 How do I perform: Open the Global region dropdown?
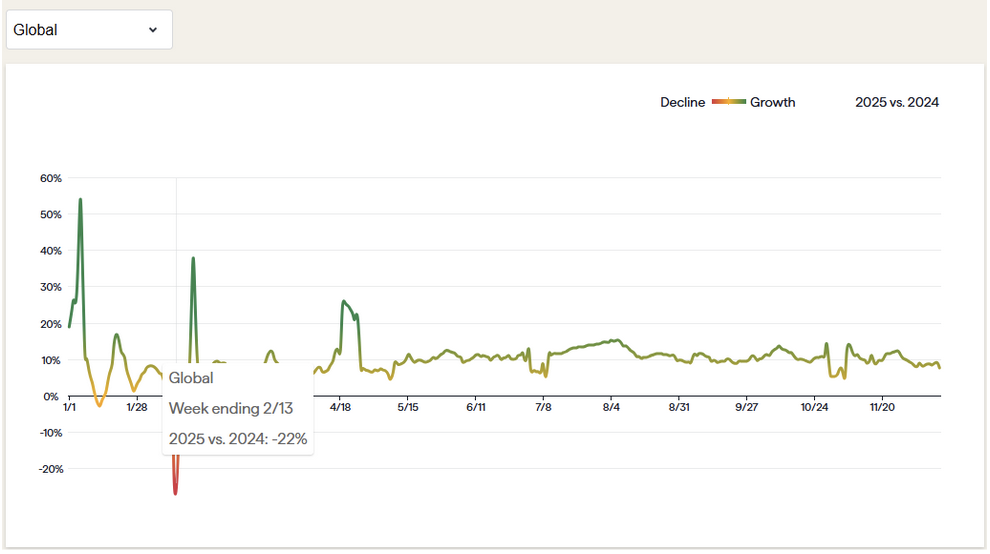coord(88,30)
